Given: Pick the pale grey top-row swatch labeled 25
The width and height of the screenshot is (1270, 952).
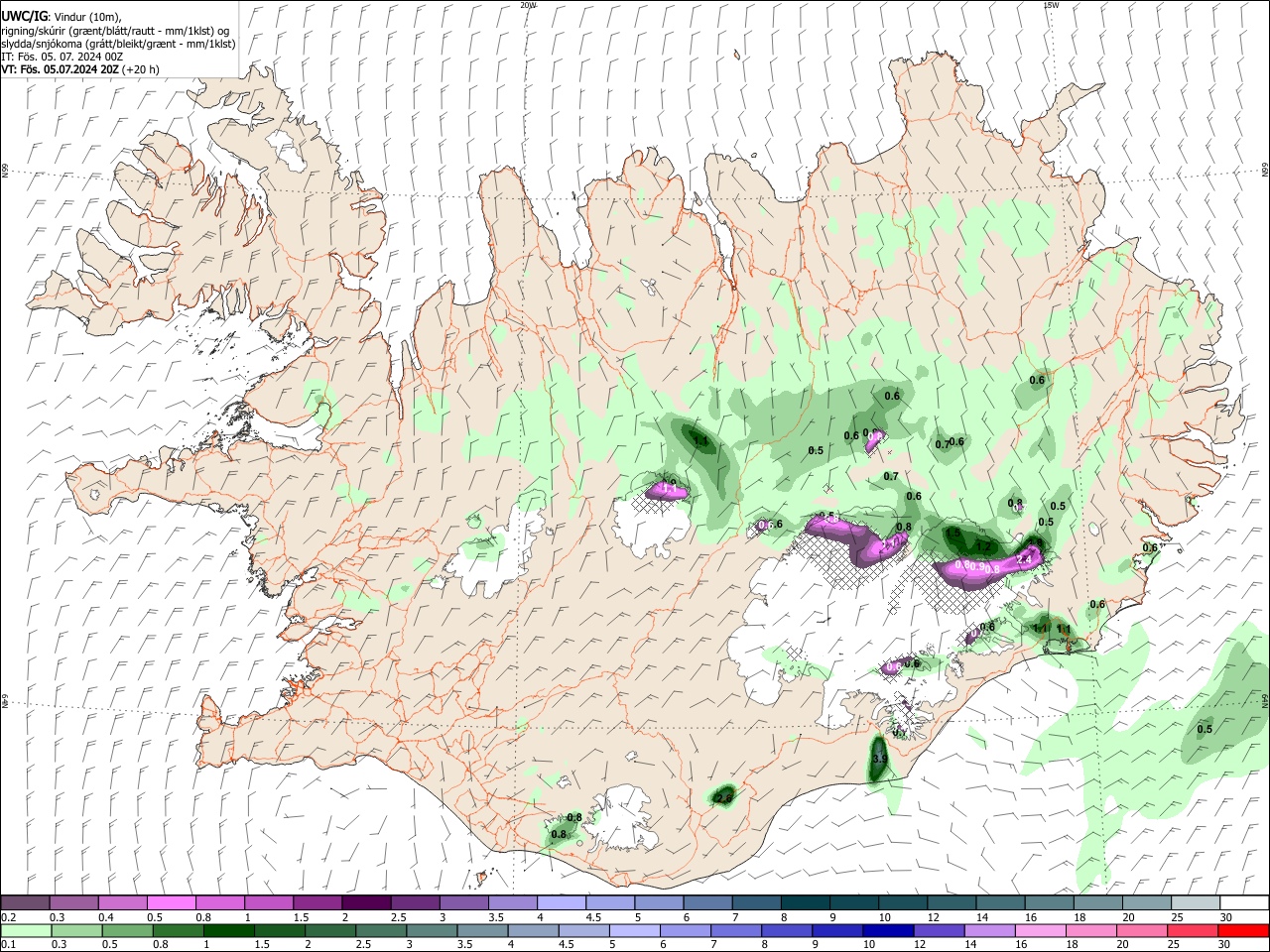Looking at the screenshot, I should coord(1195,903).
